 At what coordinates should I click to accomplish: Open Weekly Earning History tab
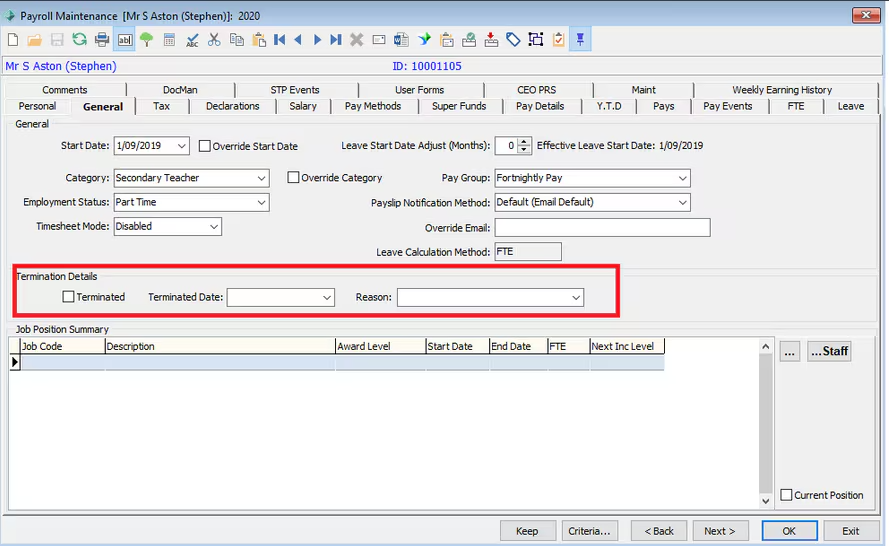(782, 90)
